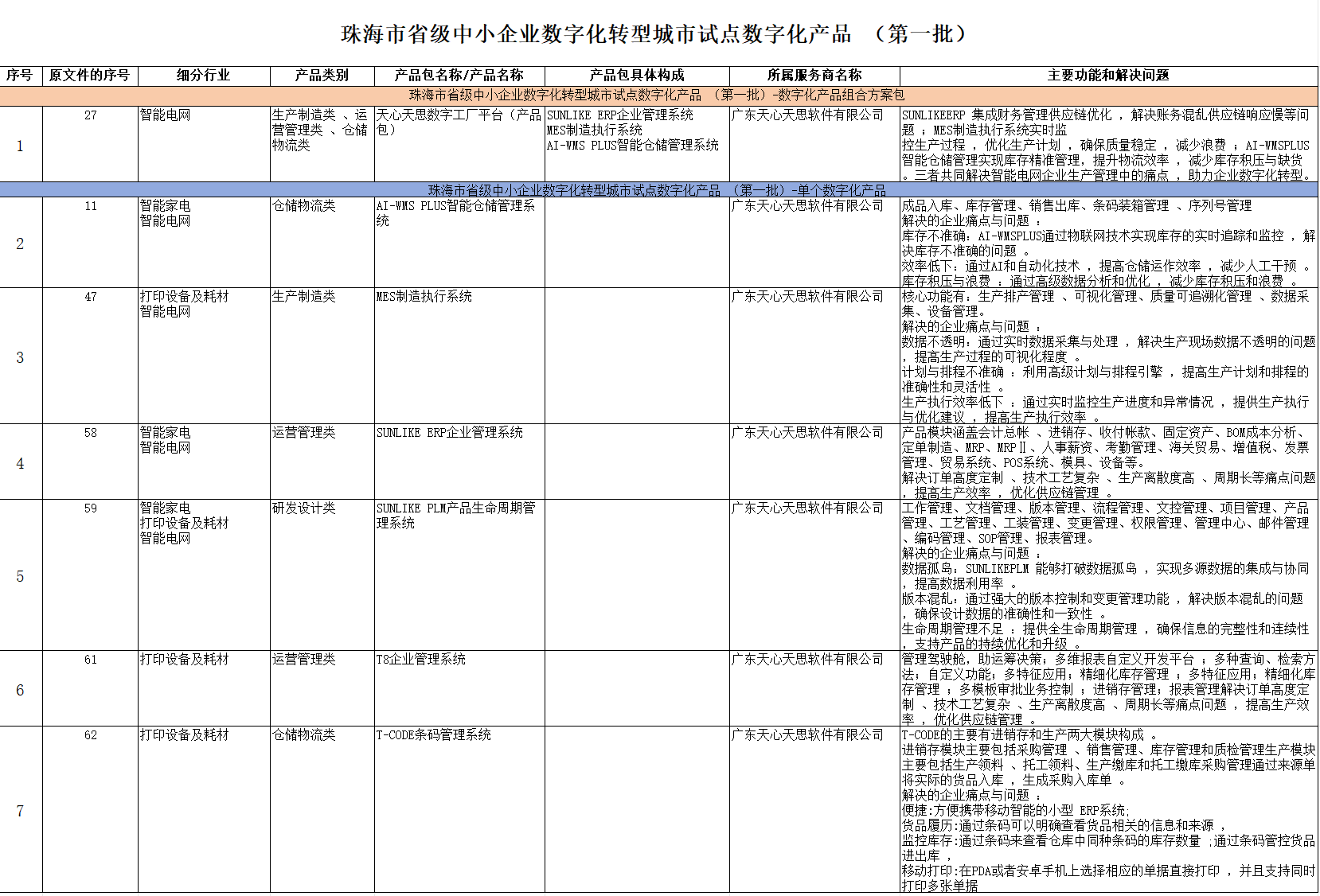Click the description starting 核心功能有:生产排产管理
Viewport: 1320px width, 896px height.
tap(1108, 356)
